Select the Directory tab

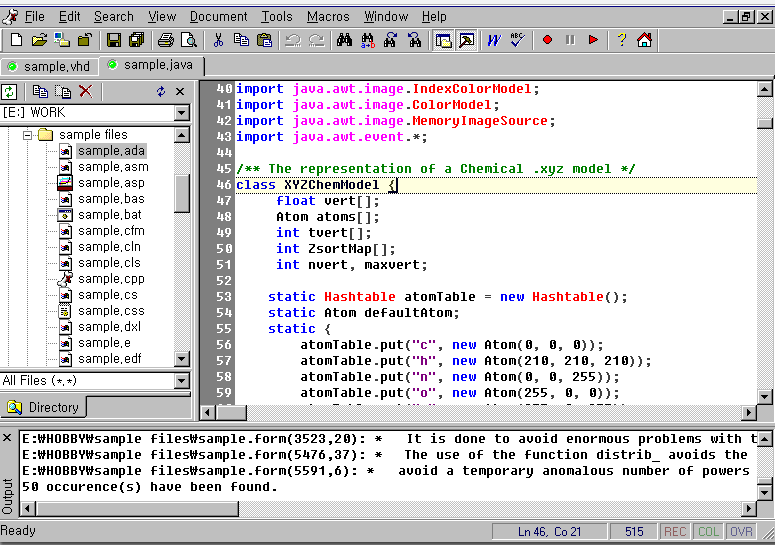click(45, 407)
